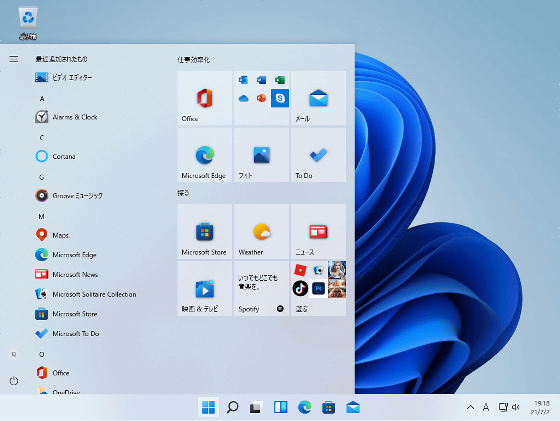Screen dimensions: 560x421
Task: Open the To Do tile
Action: coord(318,155)
